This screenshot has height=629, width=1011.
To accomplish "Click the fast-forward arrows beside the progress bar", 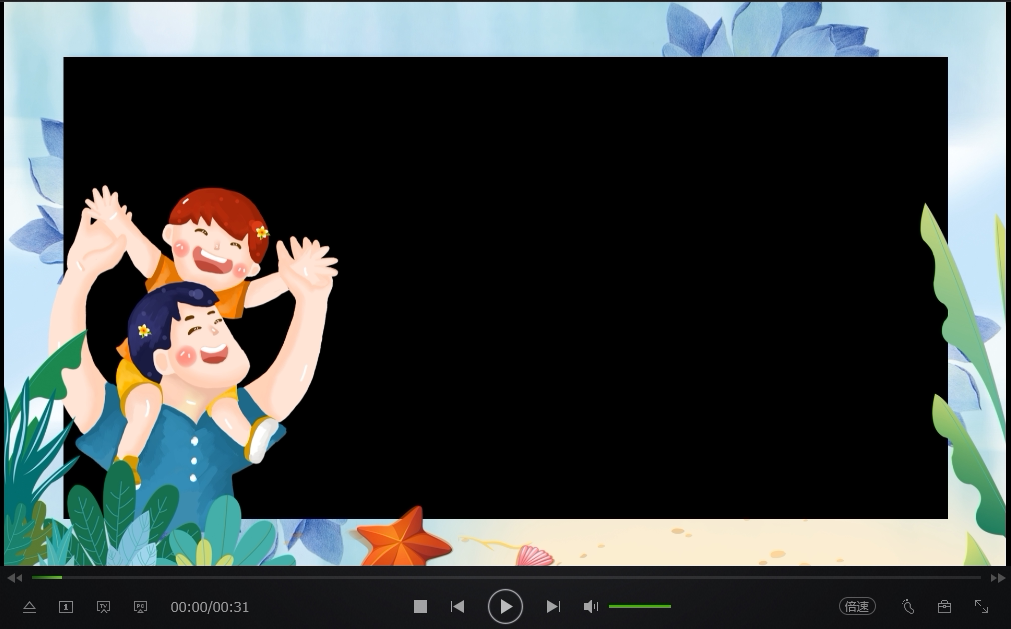I will (997, 578).
